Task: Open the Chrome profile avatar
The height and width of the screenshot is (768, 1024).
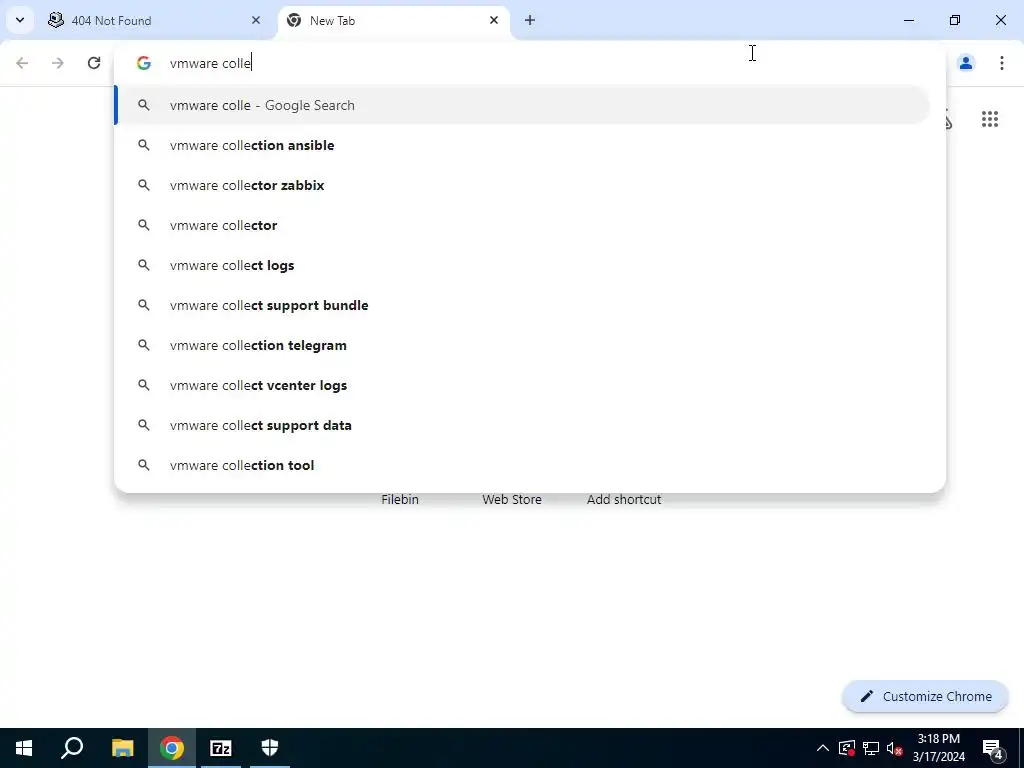Action: (x=966, y=63)
